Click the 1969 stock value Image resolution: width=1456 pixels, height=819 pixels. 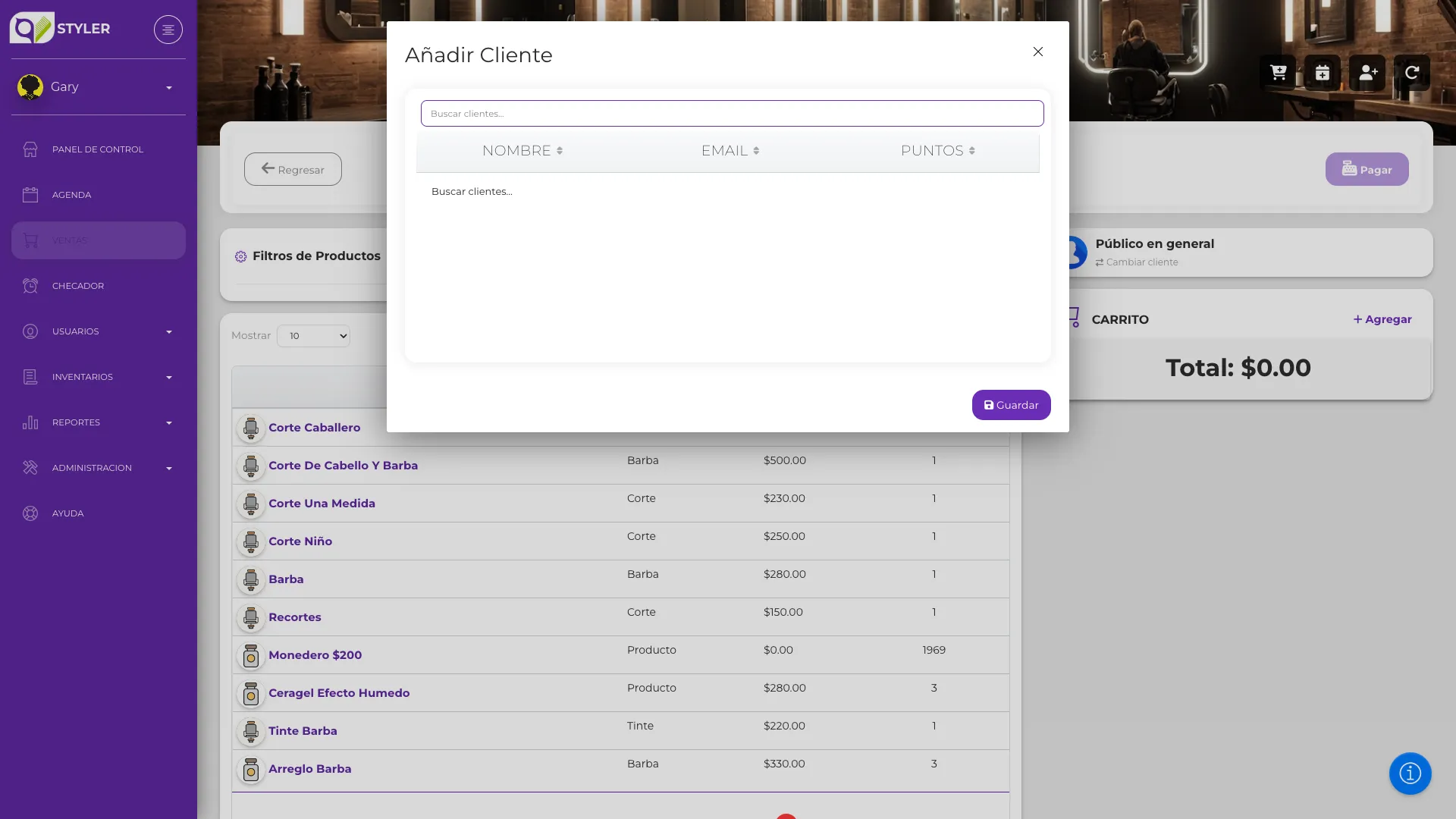934,650
